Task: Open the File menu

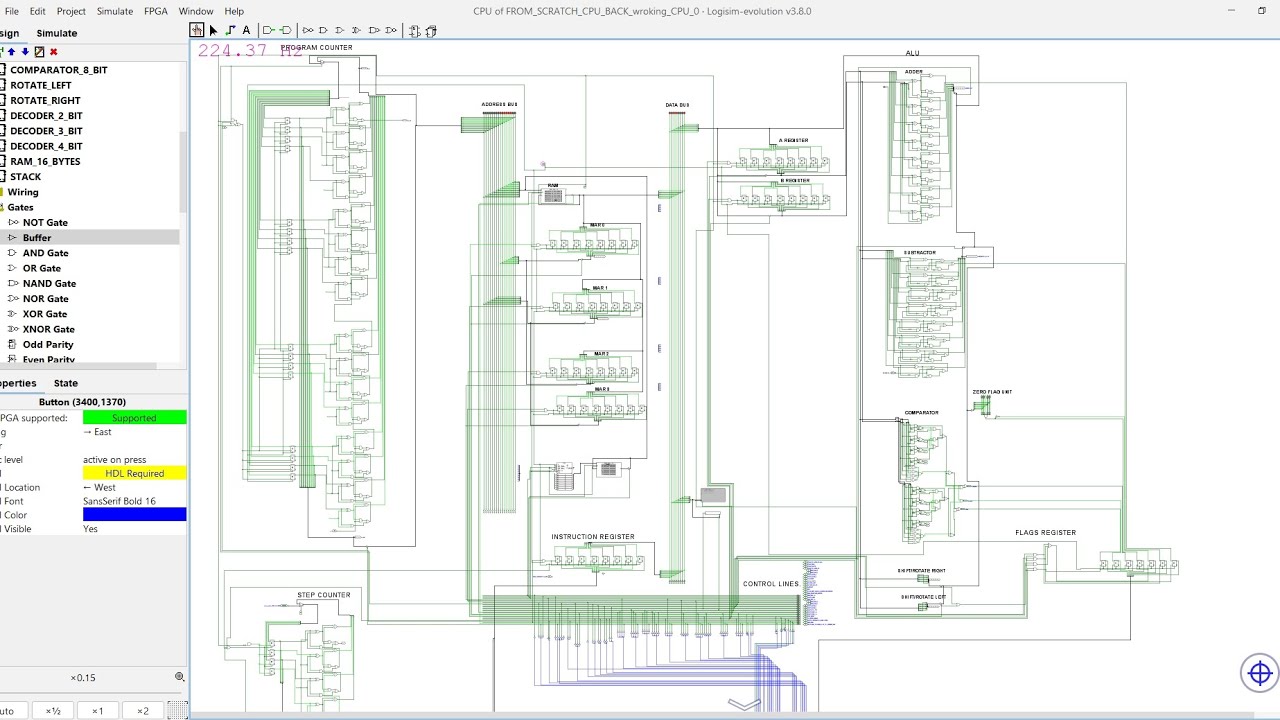Action: (12, 11)
